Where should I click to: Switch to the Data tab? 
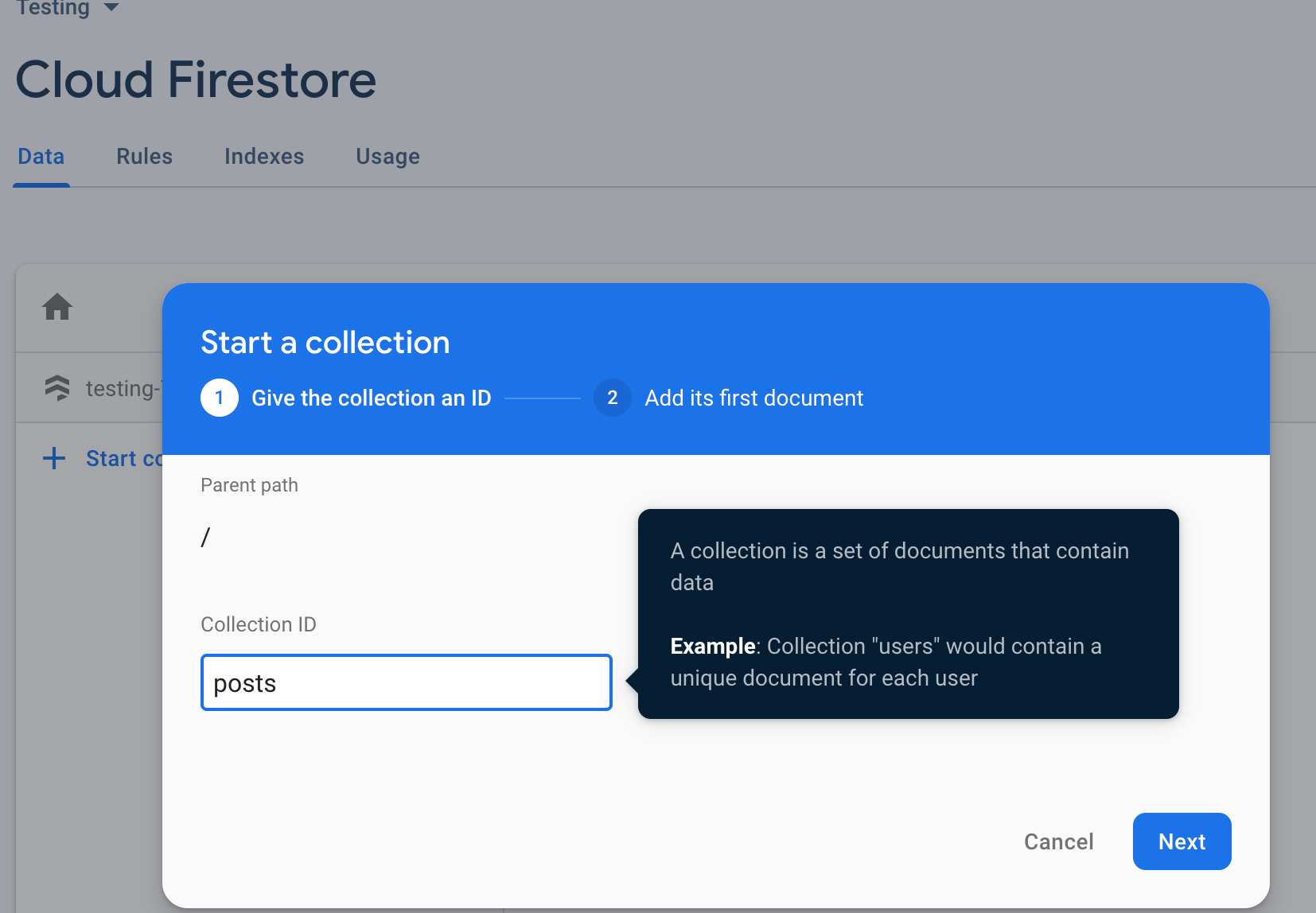41,157
